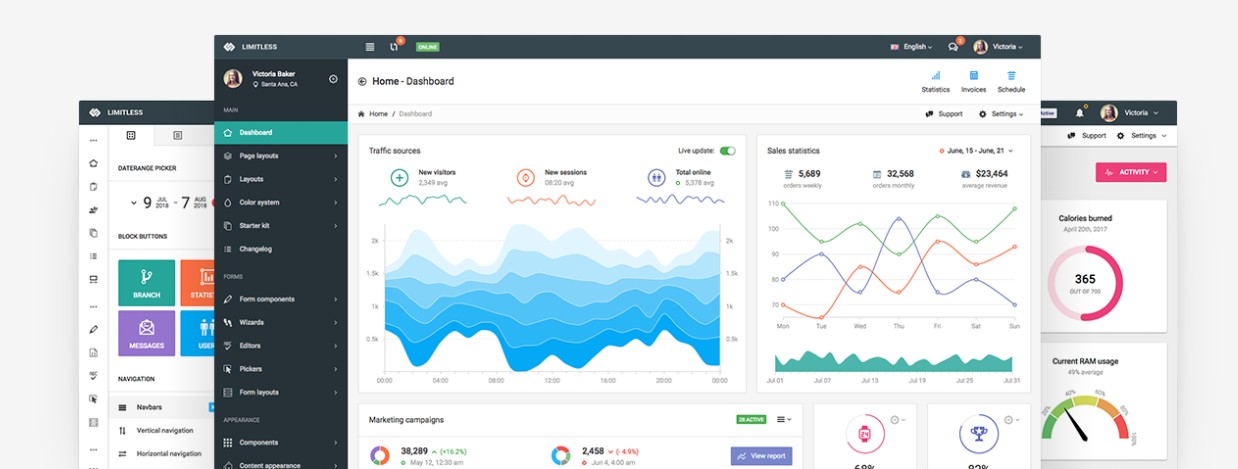Image resolution: width=1238 pixels, height=469 pixels.
Task: Click the average revenue cash icon
Action: point(966,174)
